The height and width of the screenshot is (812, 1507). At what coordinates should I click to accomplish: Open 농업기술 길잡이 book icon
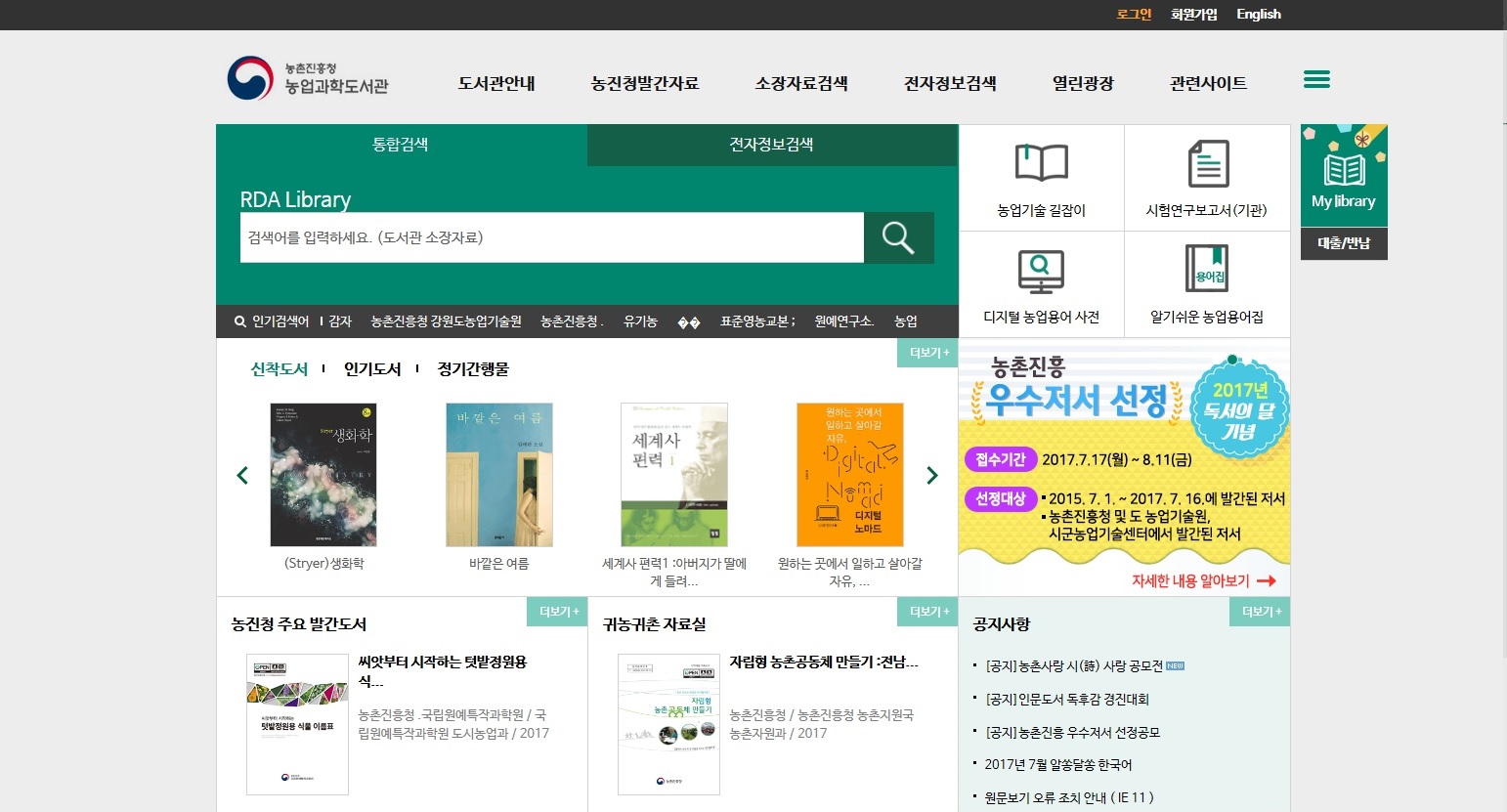tap(1042, 163)
